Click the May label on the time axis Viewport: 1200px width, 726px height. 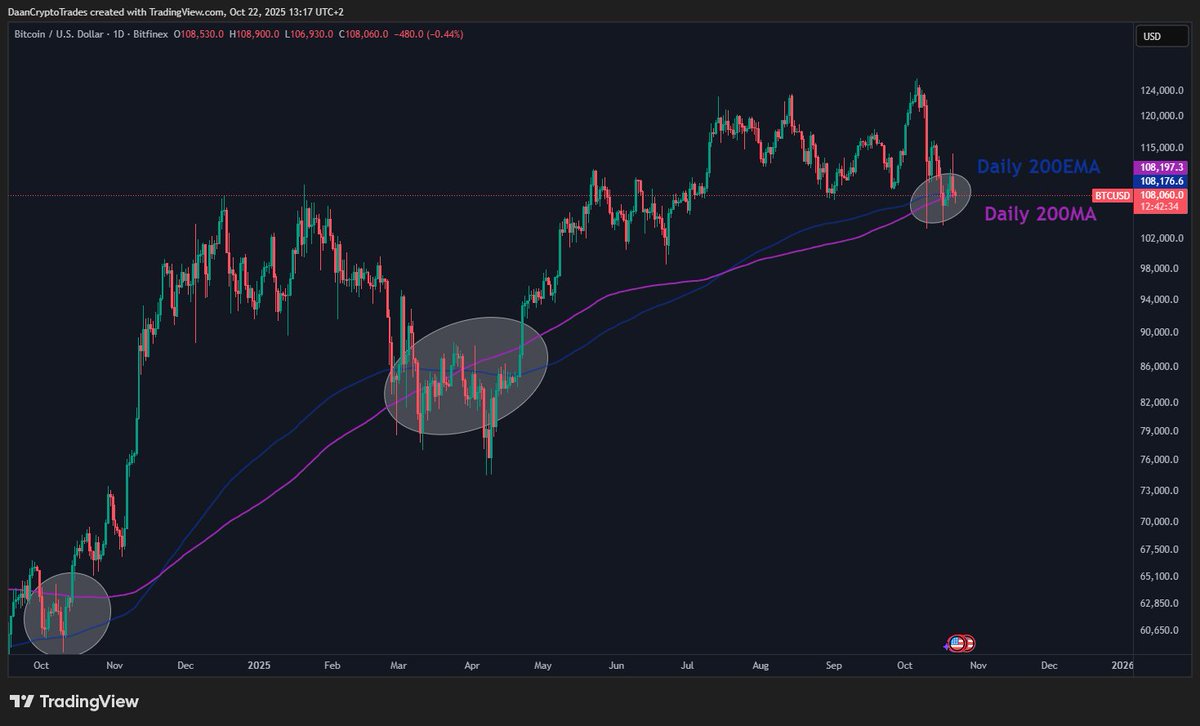pos(543,664)
